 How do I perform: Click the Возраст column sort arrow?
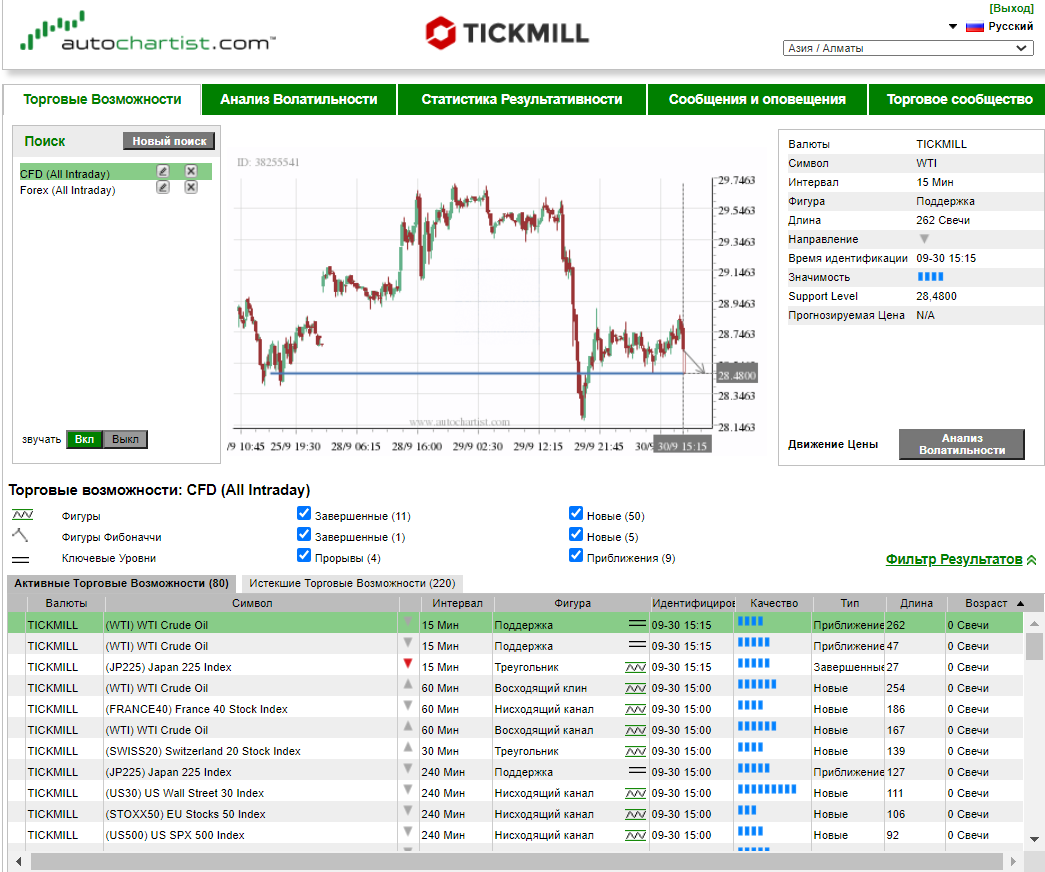point(1020,603)
